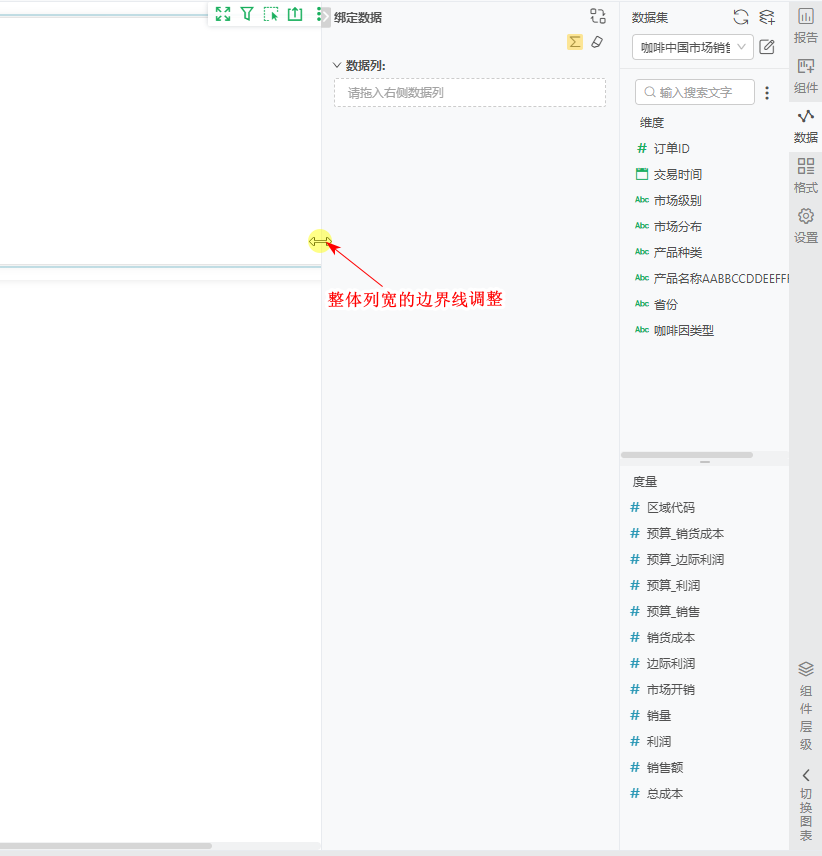Click the 切换图表 switch chart button
The height and width of the screenshot is (856, 822).
coord(806,805)
